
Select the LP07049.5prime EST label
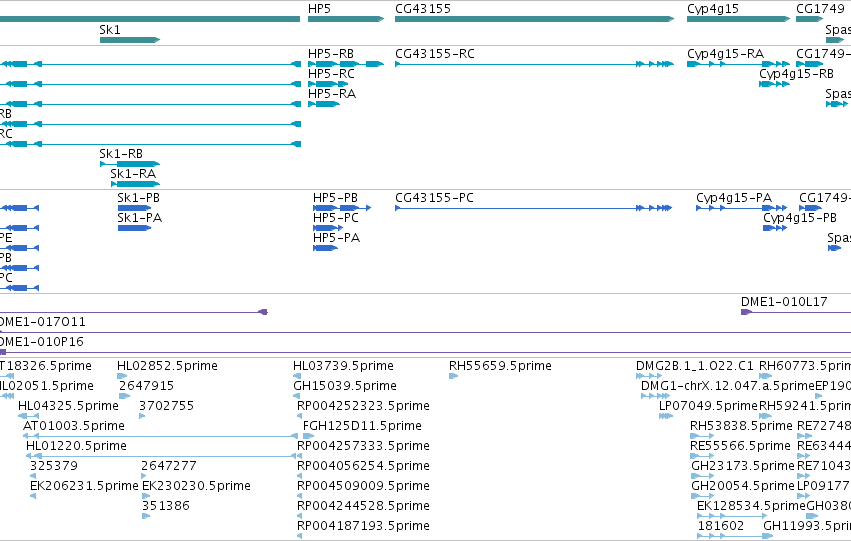coord(708,406)
